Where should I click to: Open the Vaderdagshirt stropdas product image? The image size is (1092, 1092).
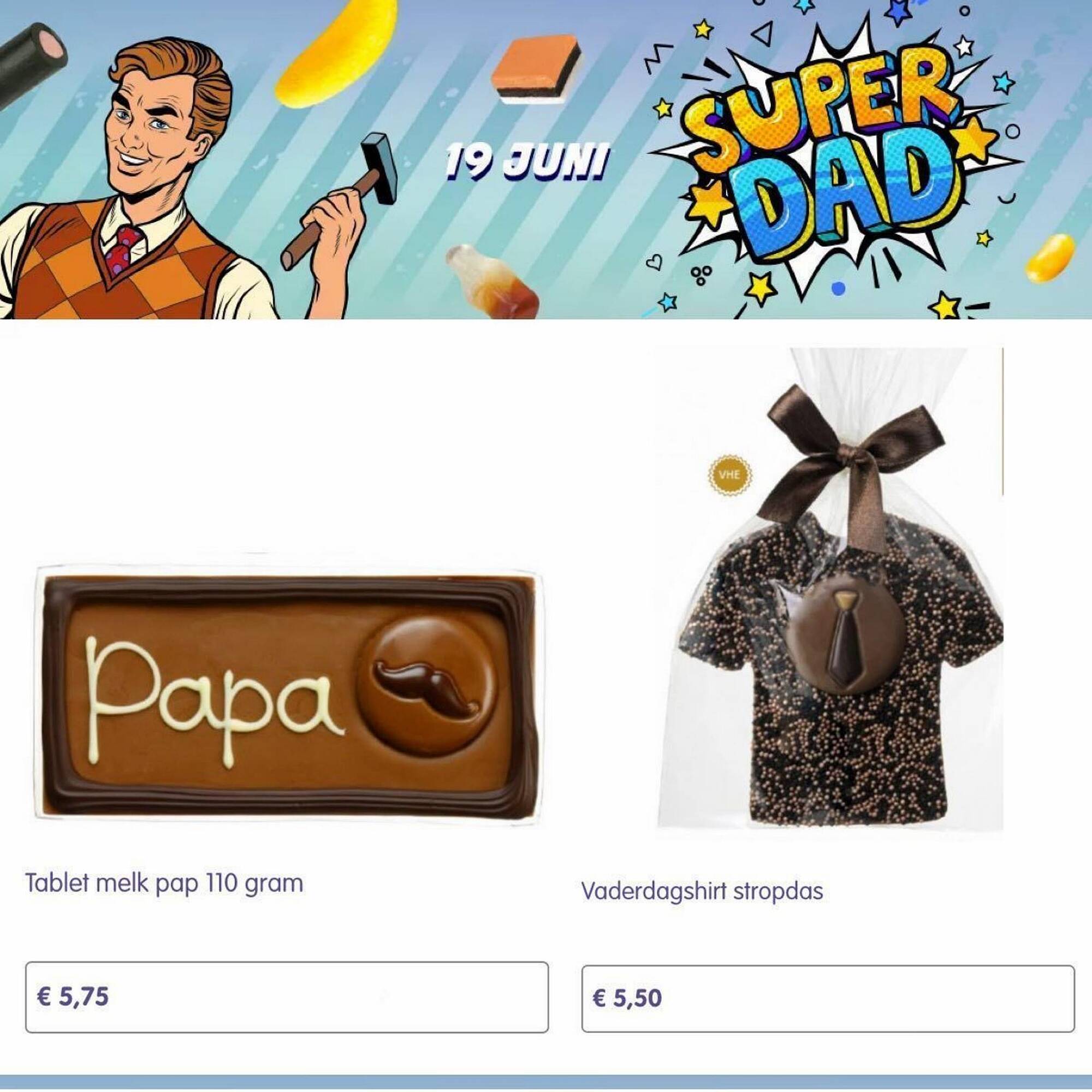[x=830, y=595]
